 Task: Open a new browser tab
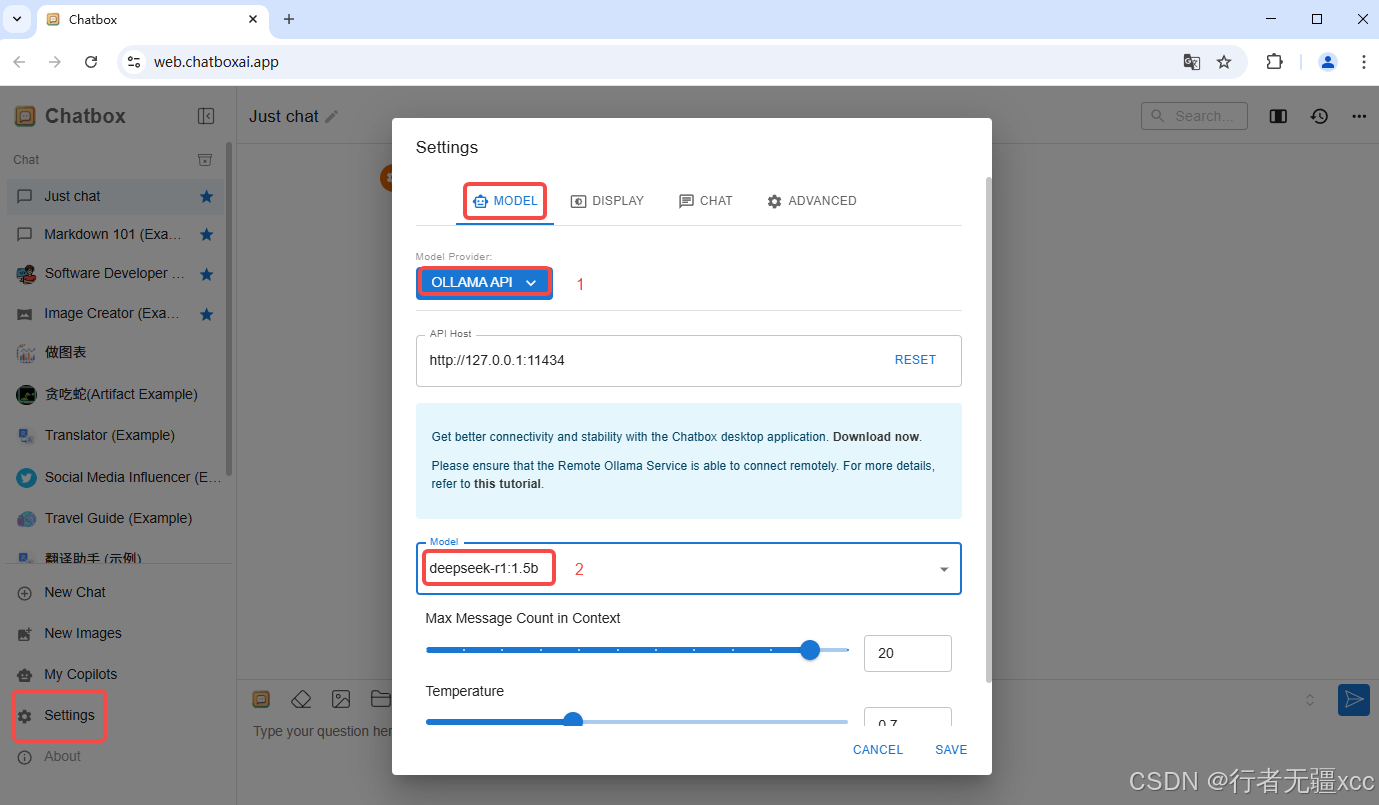[289, 19]
